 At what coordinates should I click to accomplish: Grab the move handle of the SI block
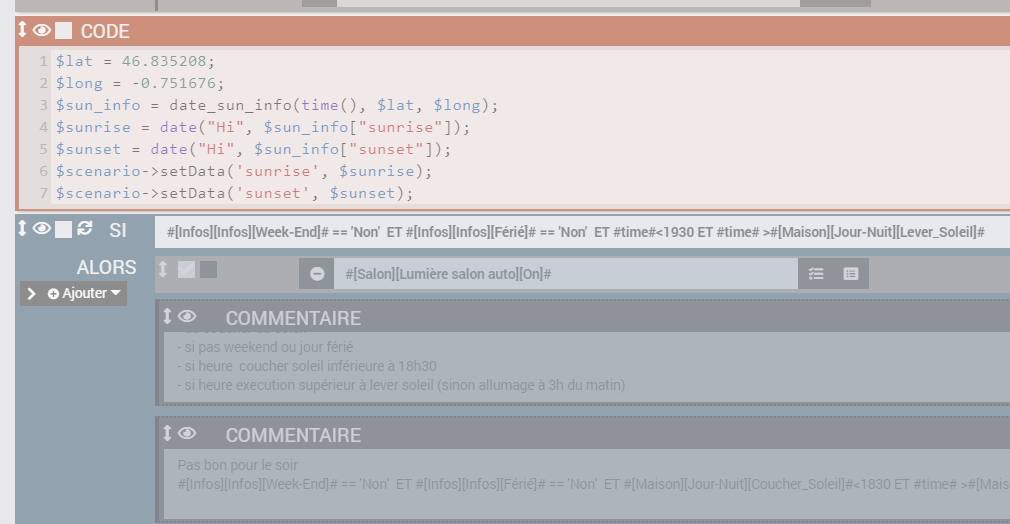point(22,228)
